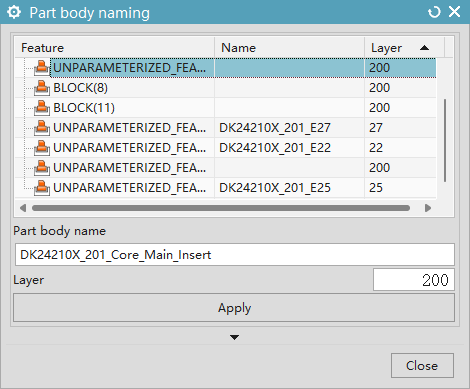The width and height of the screenshot is (470, 389).
Task: Click the right scroll arrow under list
Action: tap(428, 208)
